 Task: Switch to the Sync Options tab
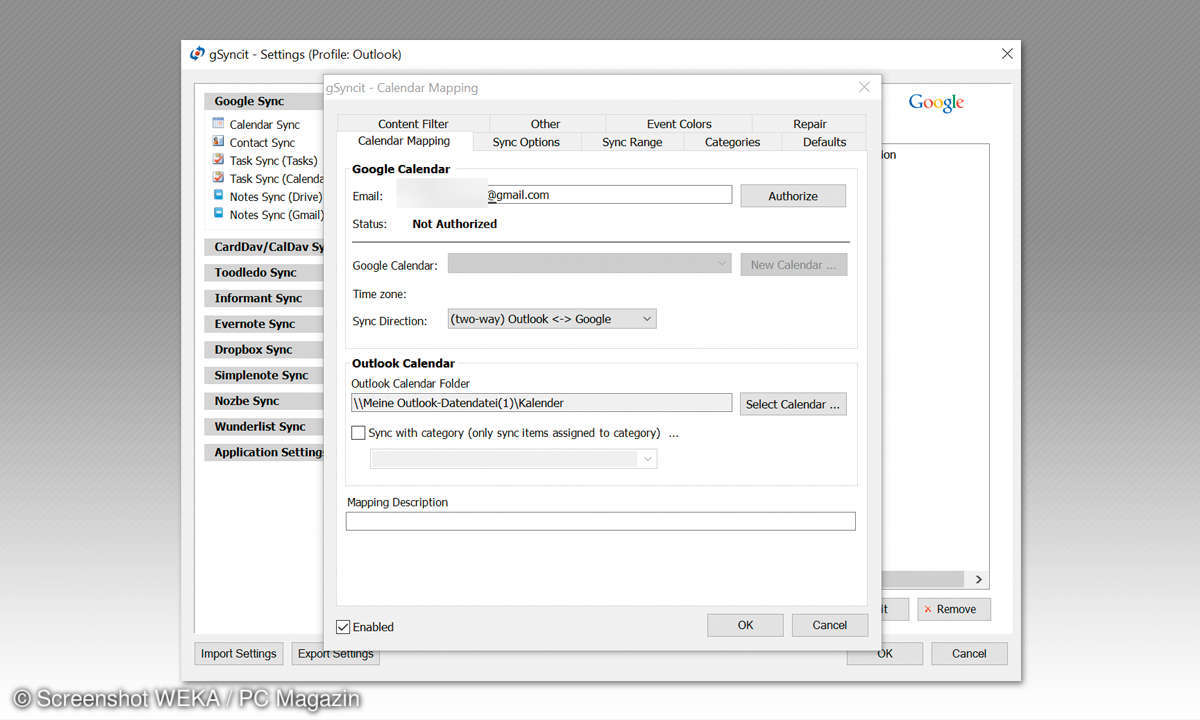526,142
